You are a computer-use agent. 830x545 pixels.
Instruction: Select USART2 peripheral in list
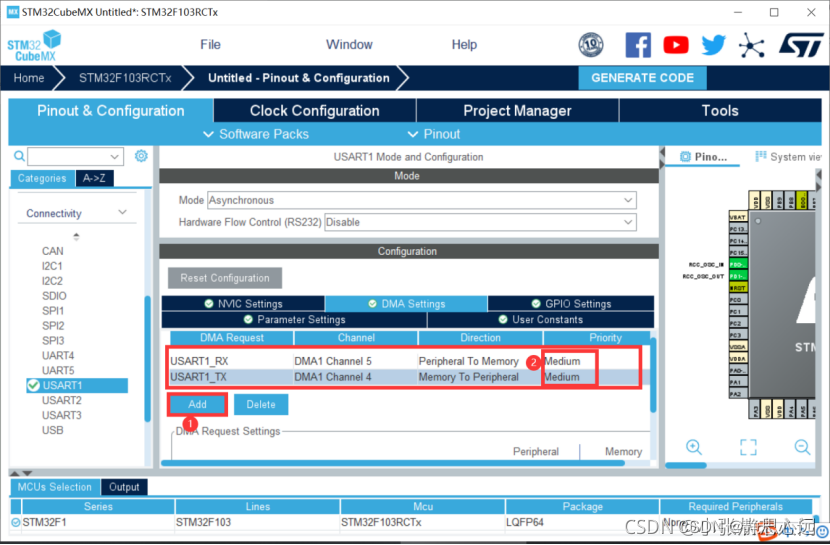pos(61,400)
